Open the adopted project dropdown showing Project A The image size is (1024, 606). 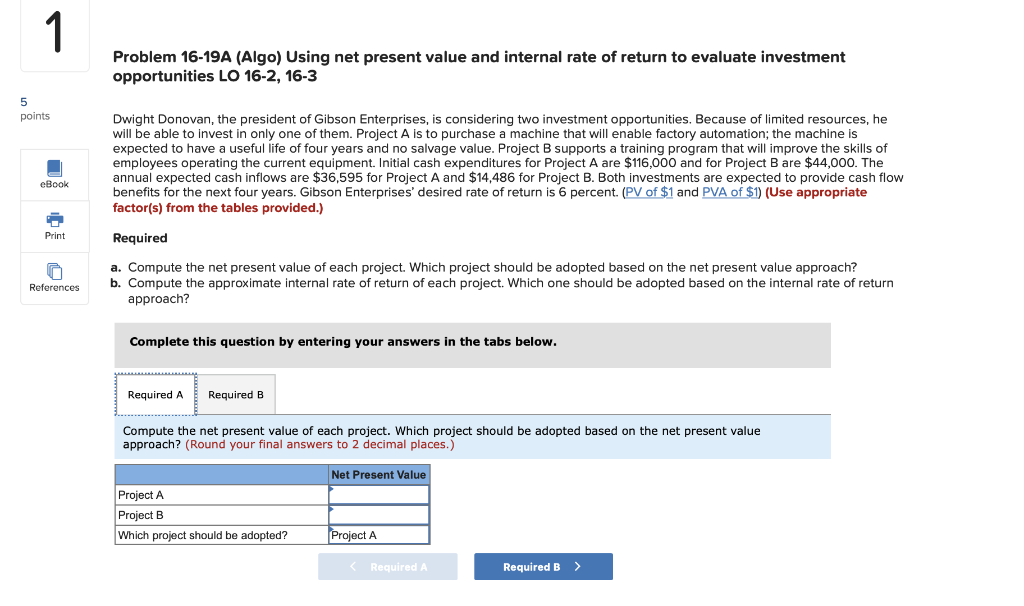[378, 534]
